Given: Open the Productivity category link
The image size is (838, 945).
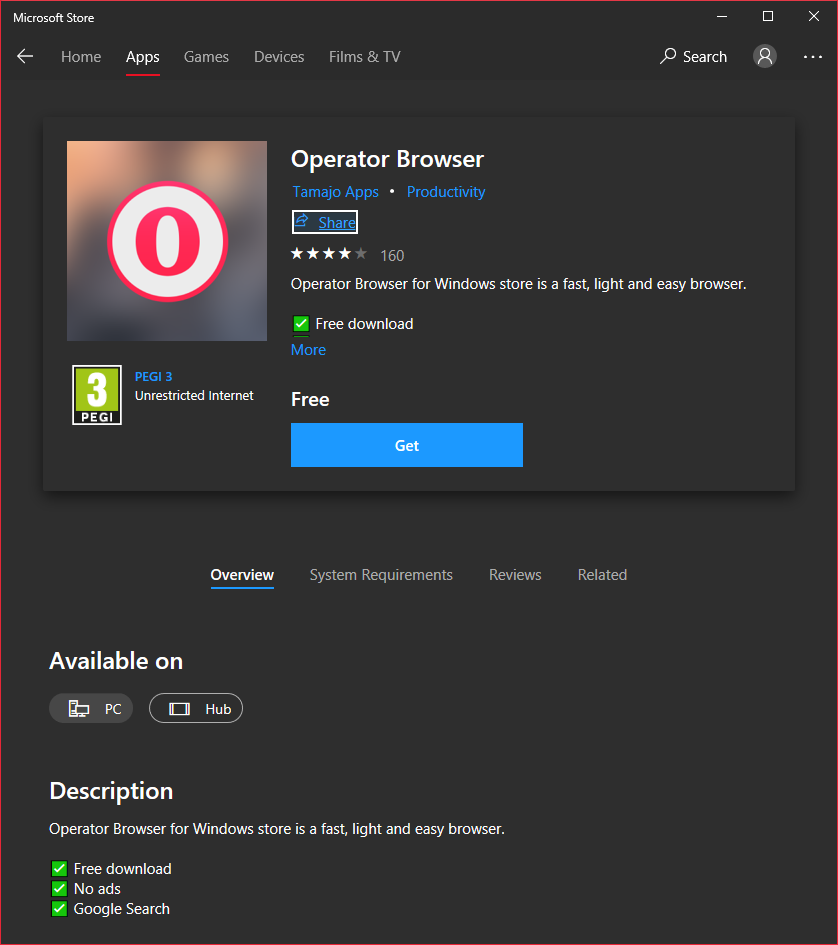Looking at the screenshot, I should [446, 192].
